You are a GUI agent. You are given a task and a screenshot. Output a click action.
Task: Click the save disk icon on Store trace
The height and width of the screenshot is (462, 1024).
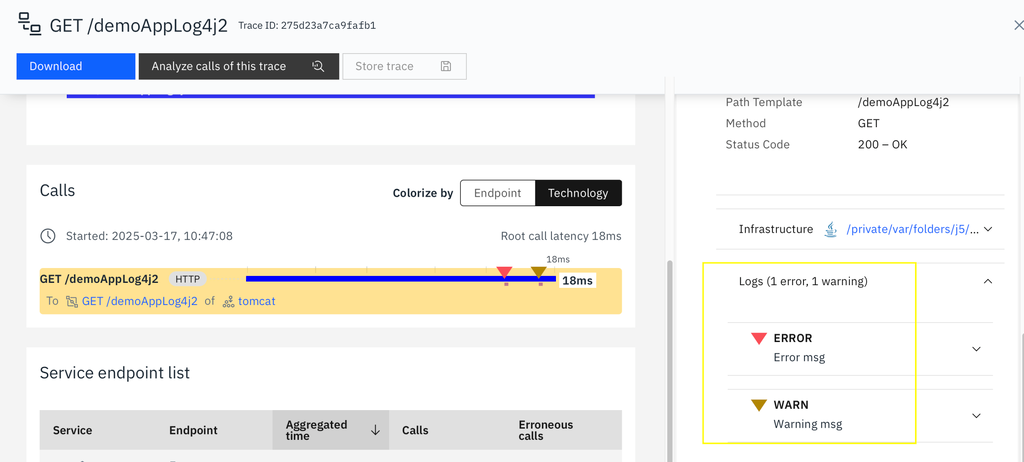click(446, 66)
